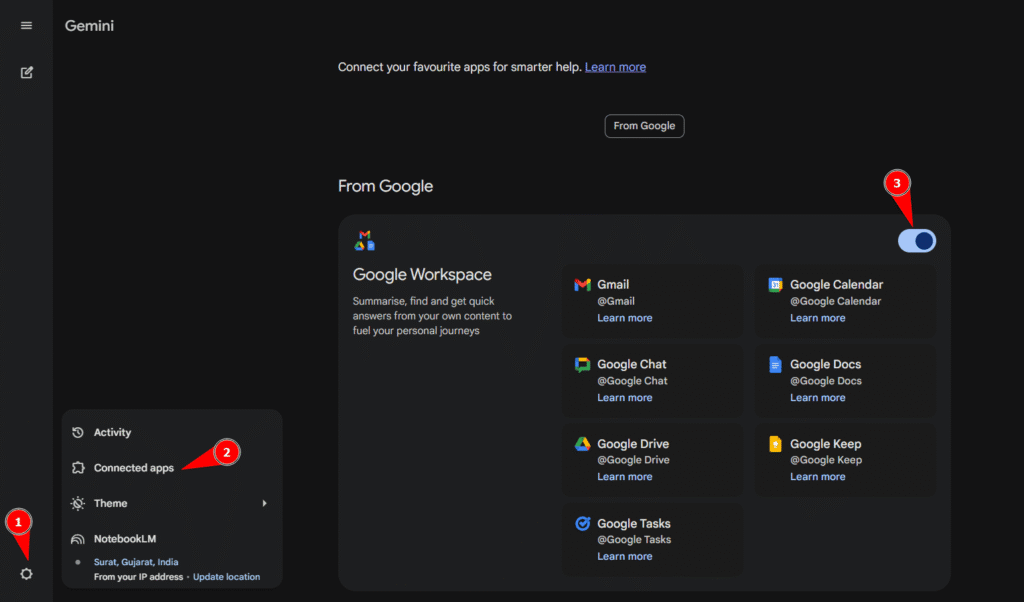
Task: Select the Google Calendar icon
Action: pyautogui.click(x=775, y=284)
